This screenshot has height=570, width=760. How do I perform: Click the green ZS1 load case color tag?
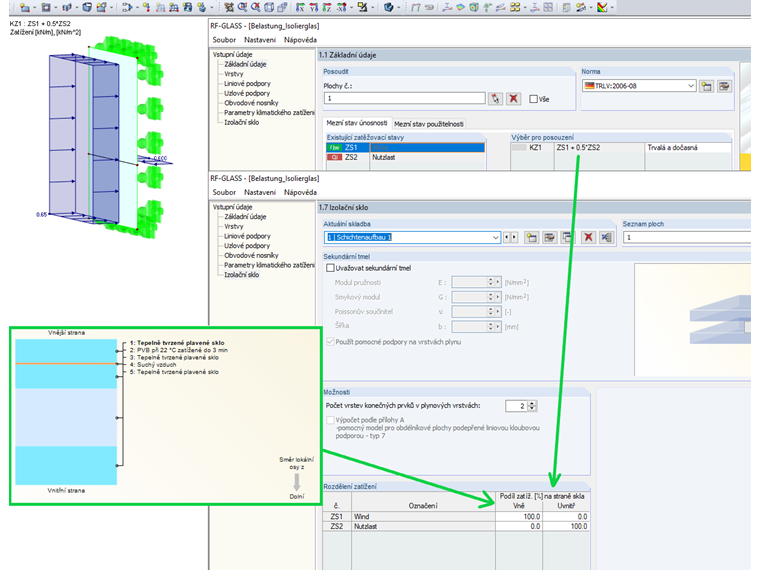coord(334,147)
